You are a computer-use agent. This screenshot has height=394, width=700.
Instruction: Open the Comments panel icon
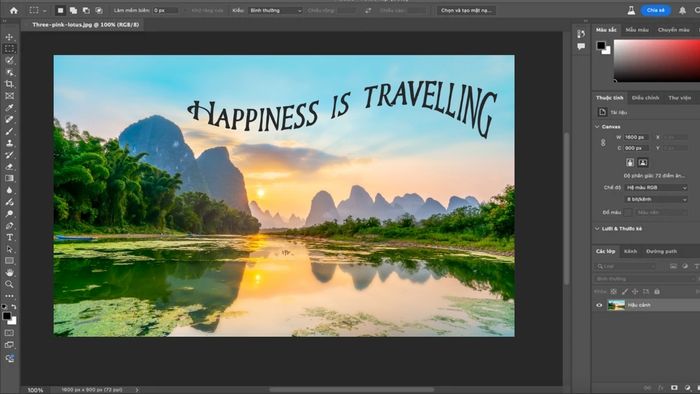pos(581,46)
